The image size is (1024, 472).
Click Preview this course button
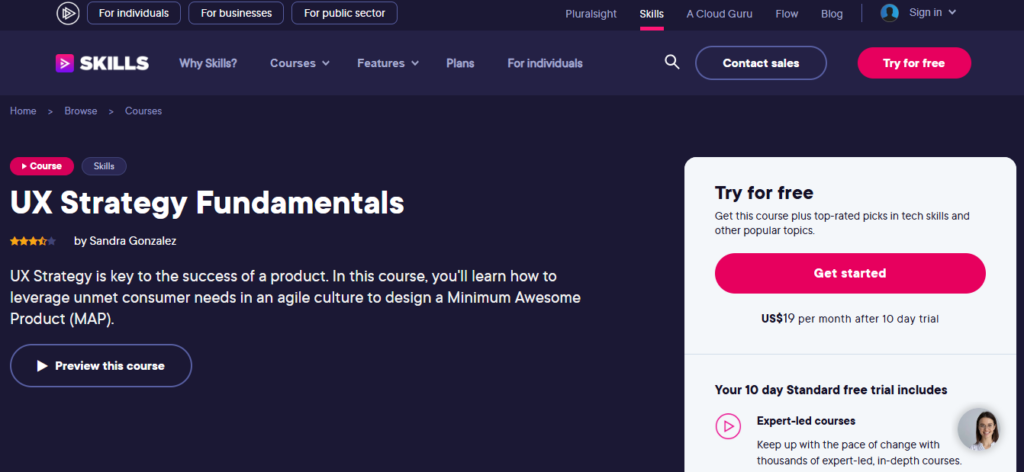tap(101, 366)
